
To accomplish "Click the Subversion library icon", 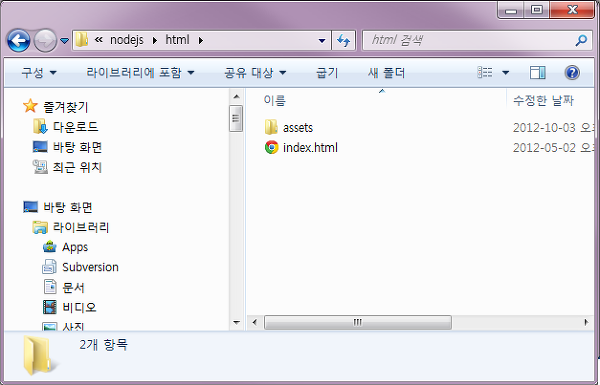I will click(x=50, y=267).
